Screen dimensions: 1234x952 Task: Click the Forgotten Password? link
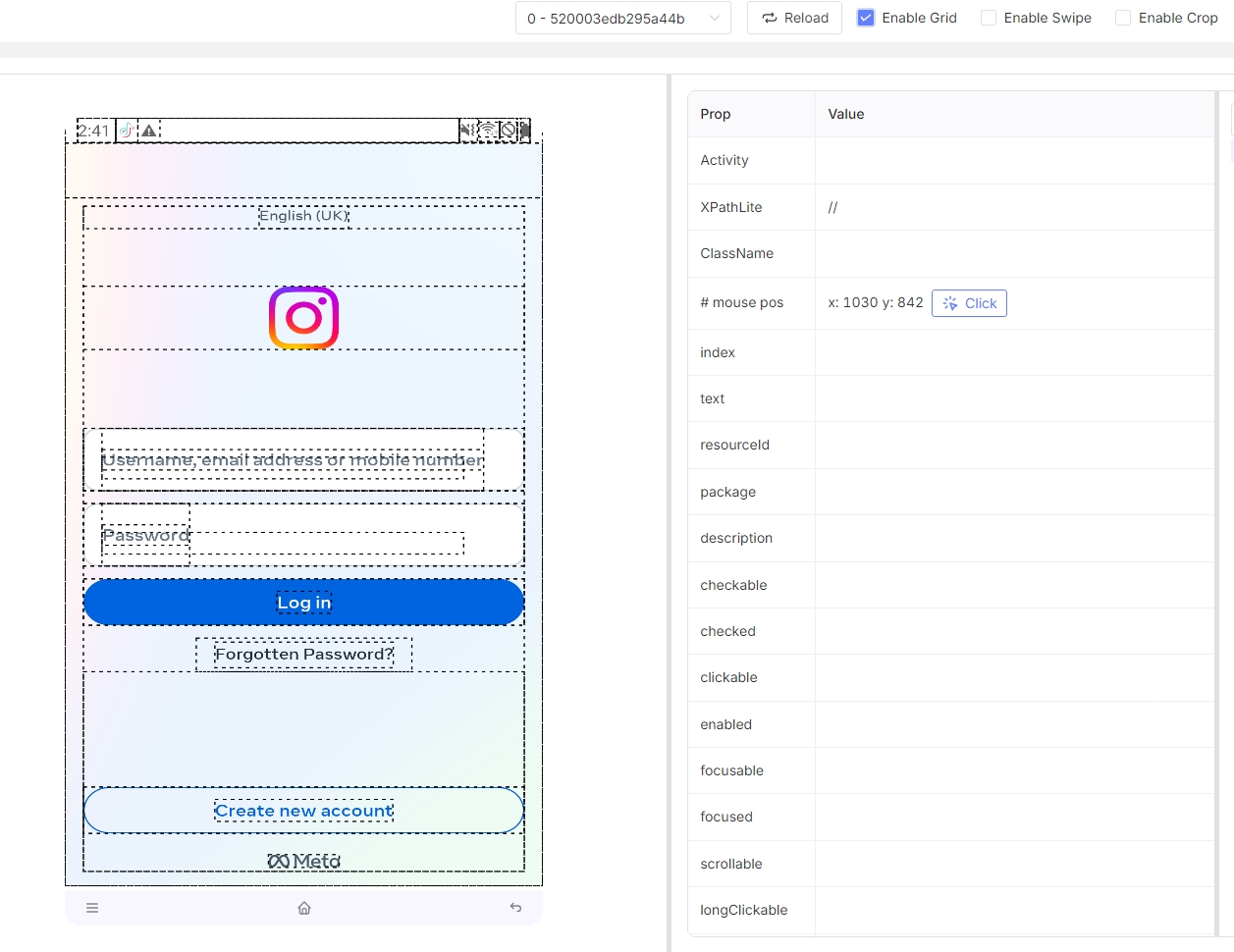304,655
